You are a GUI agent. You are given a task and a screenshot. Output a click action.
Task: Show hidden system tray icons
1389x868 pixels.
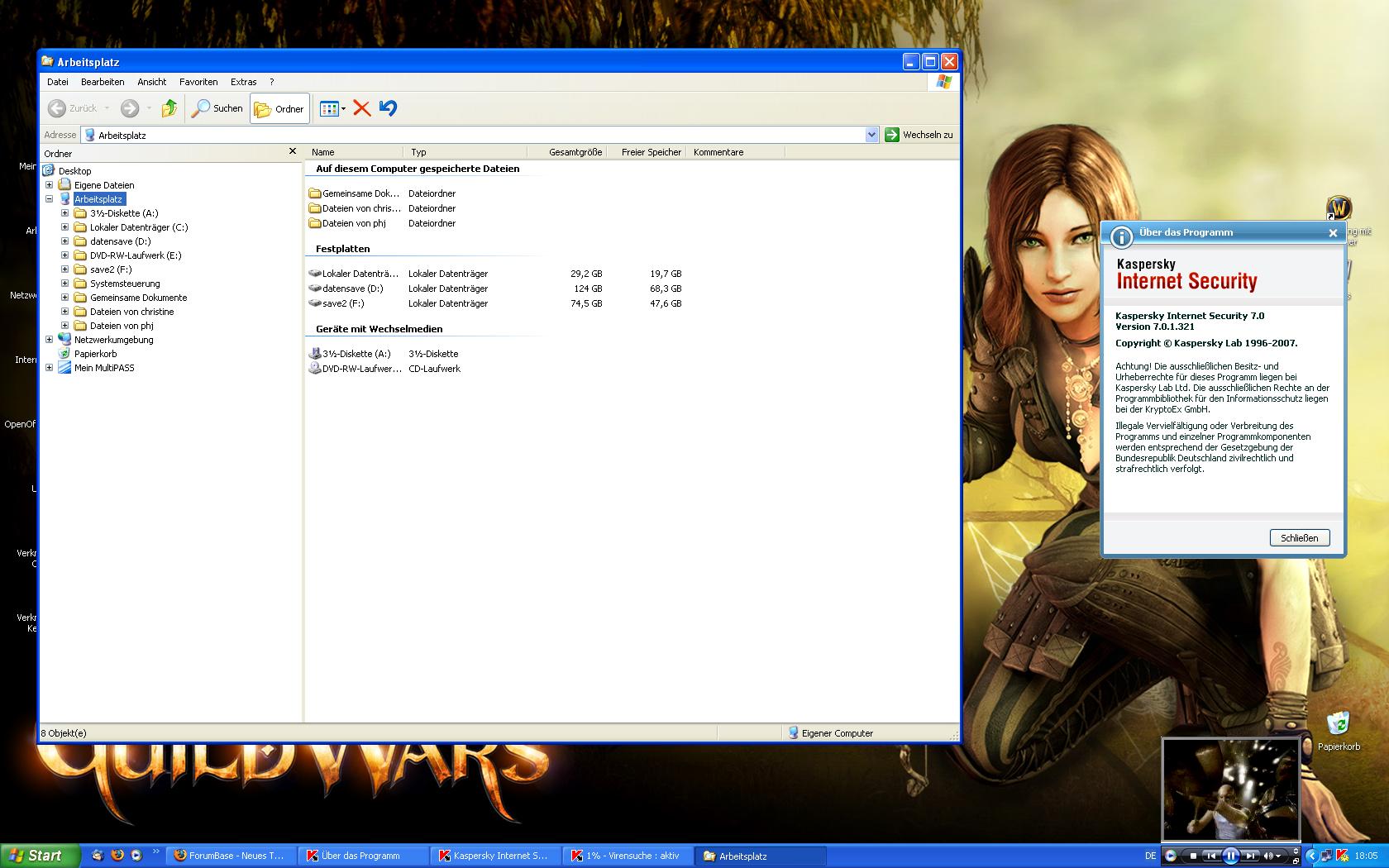coord(1311,856)
